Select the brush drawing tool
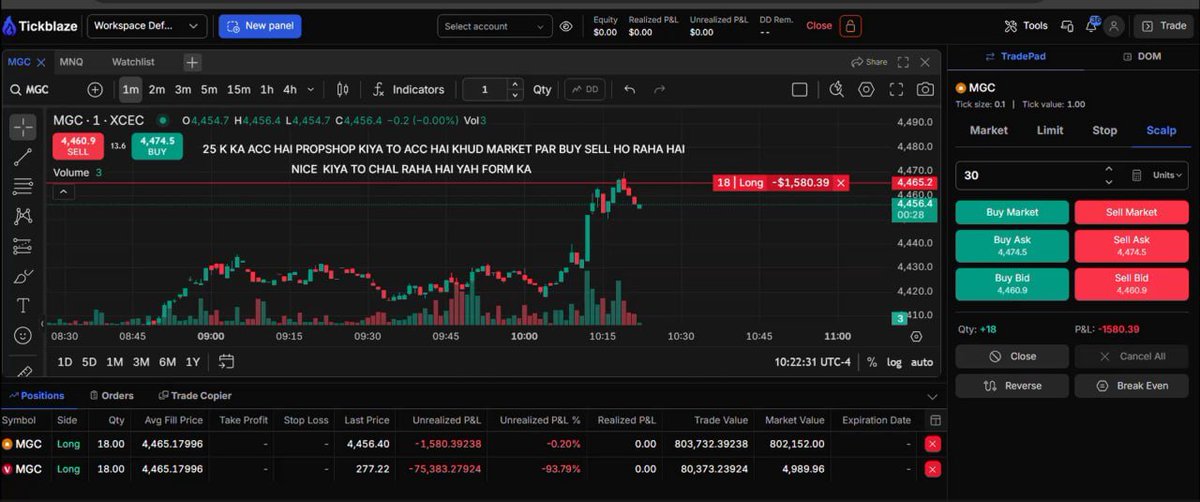This screenshot has width=1200, height=502. (x=23, y=276)
